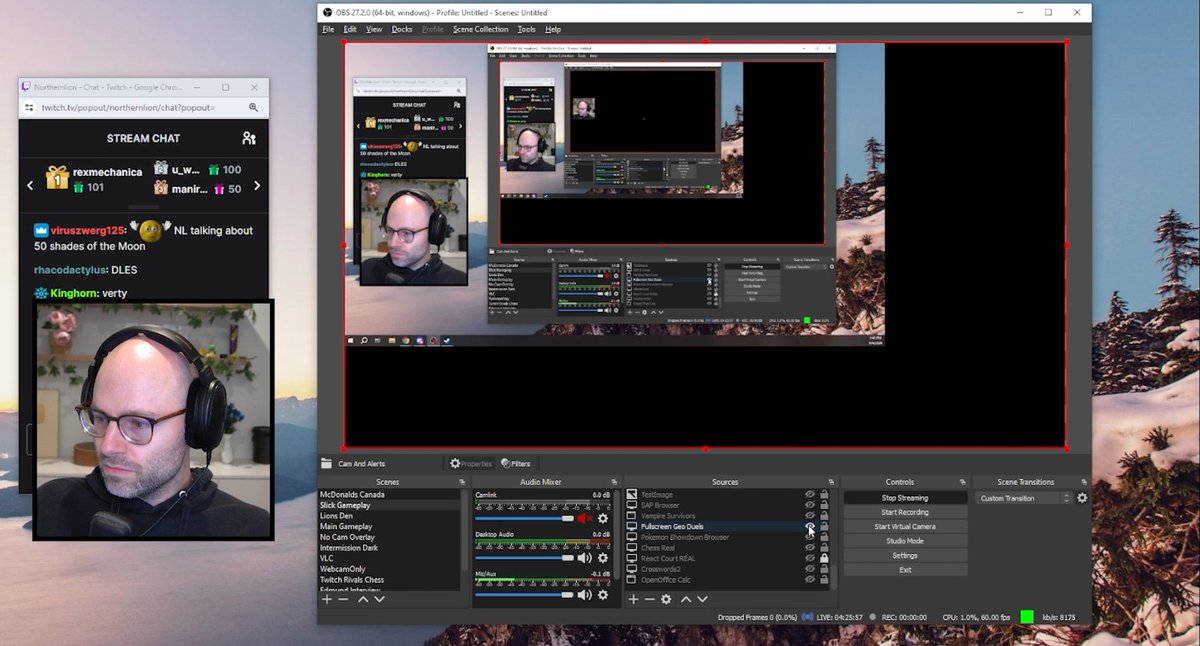Open Twitch chat community users icon

tap(249, 138)
